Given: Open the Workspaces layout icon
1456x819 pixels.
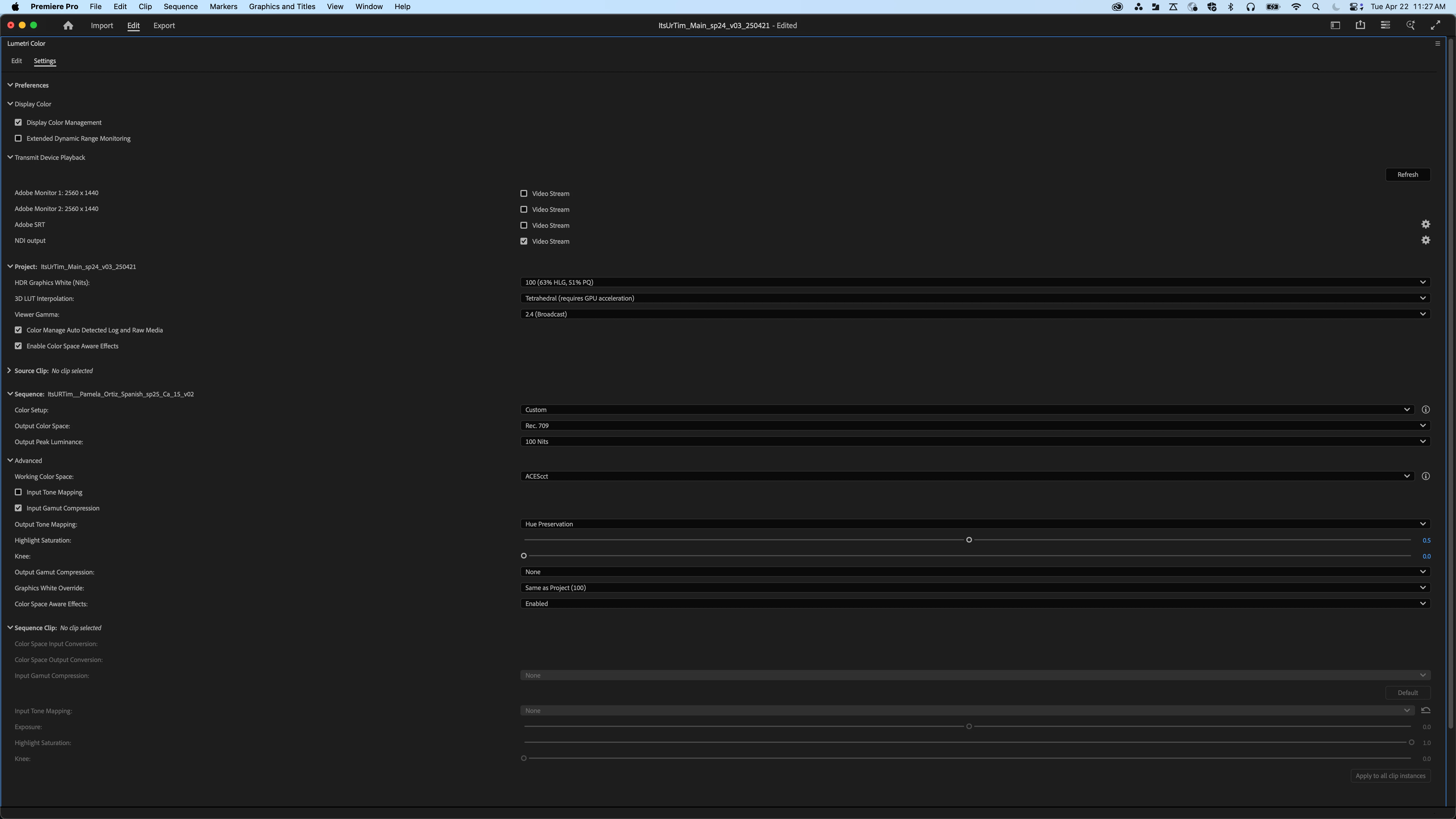Looking at the screenshot, I should [x=1335, y=25].
